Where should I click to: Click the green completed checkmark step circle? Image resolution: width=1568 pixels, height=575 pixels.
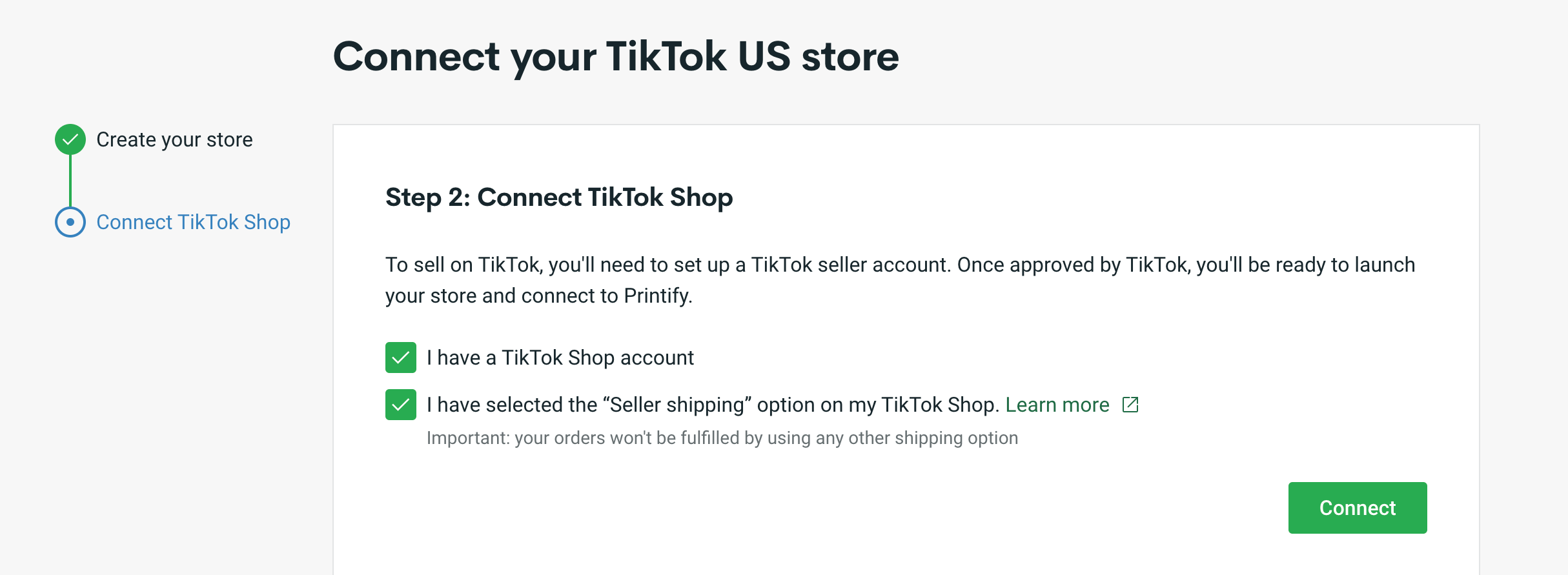coord(70,139)
